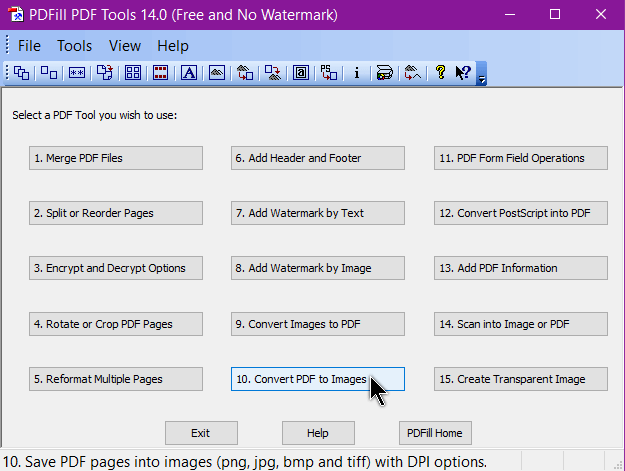Viewport: 625px width, 471px height.
Task: Select 3. Encrypt and Decrypt Options
Action: (116, 268)
